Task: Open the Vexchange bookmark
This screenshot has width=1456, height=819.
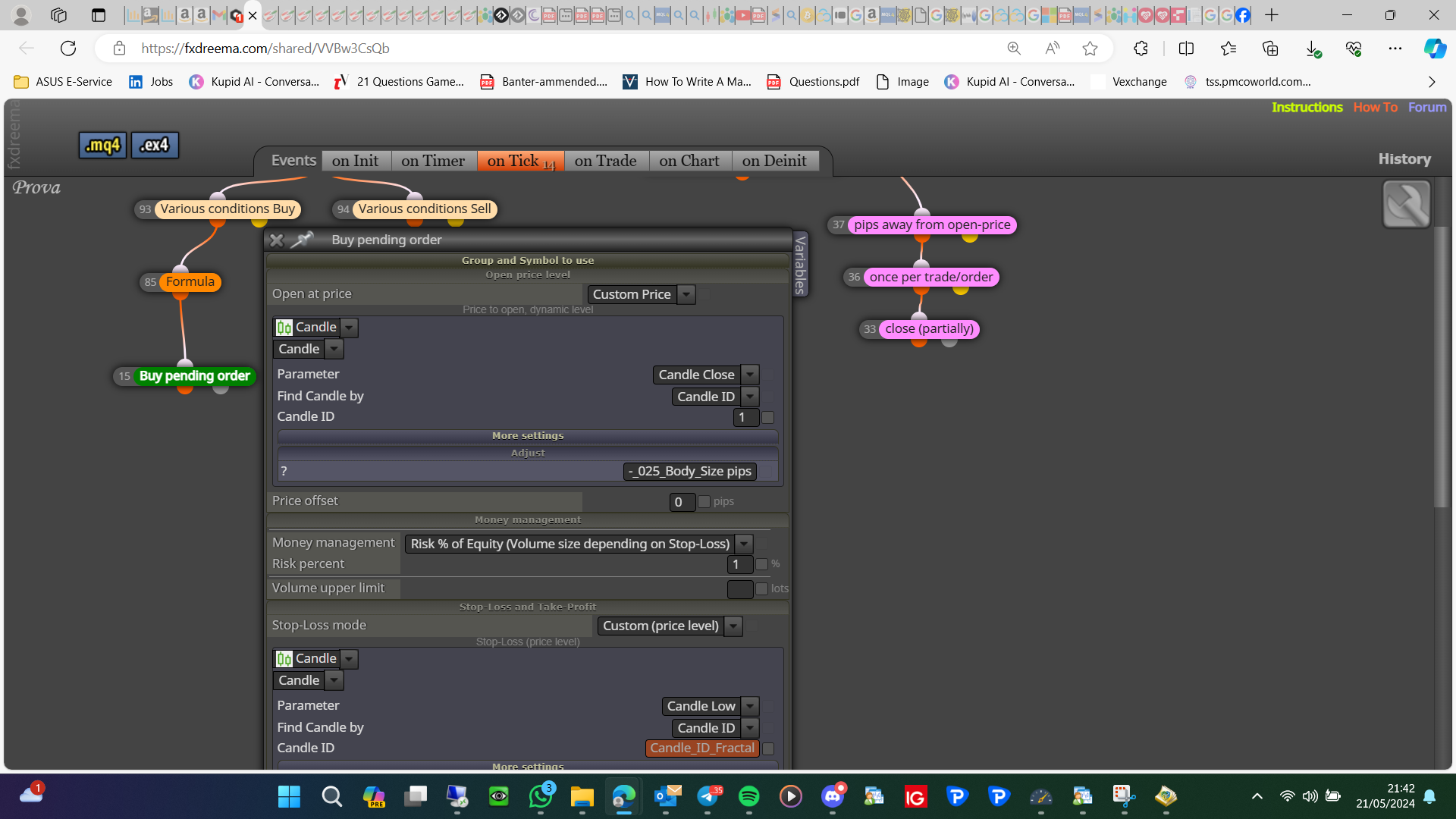Action: click(1129, 82)
